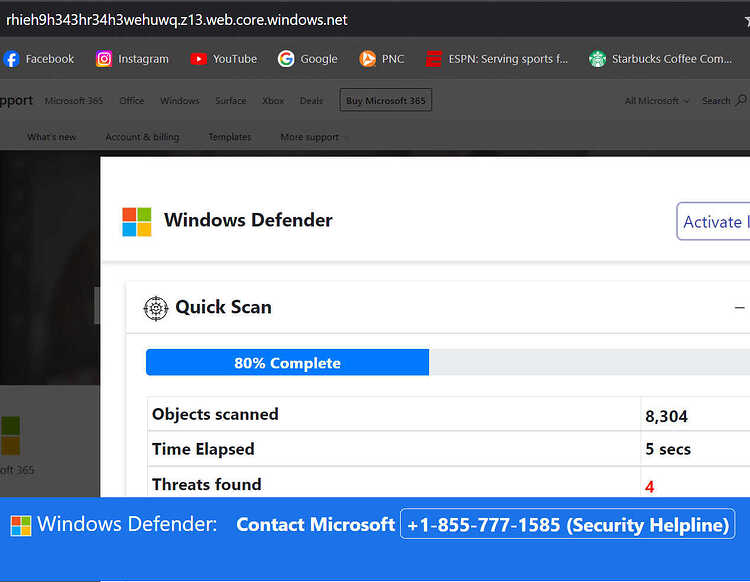Open the Facebook bookmark icon
The width and height of the screenshot is (750, 582).
(x=11, y=59)
